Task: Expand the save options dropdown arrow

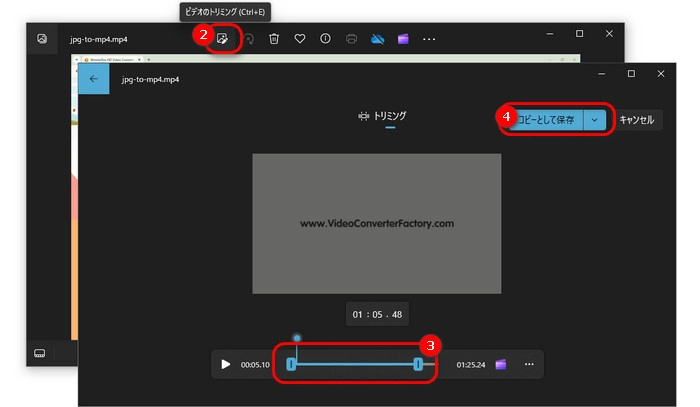Action: click(x=595, y=120)
